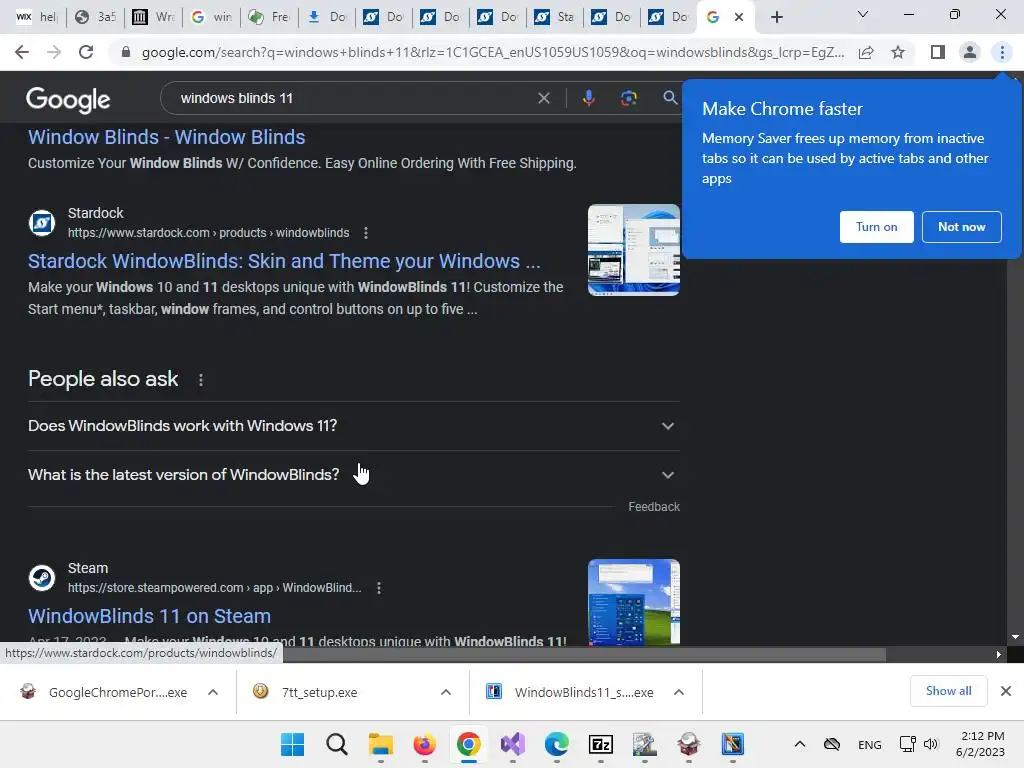This screenshot has height=768, width=1024.
Task: Share this page icon in address bar
Action: pyautogui.click(x=866, y=52)
